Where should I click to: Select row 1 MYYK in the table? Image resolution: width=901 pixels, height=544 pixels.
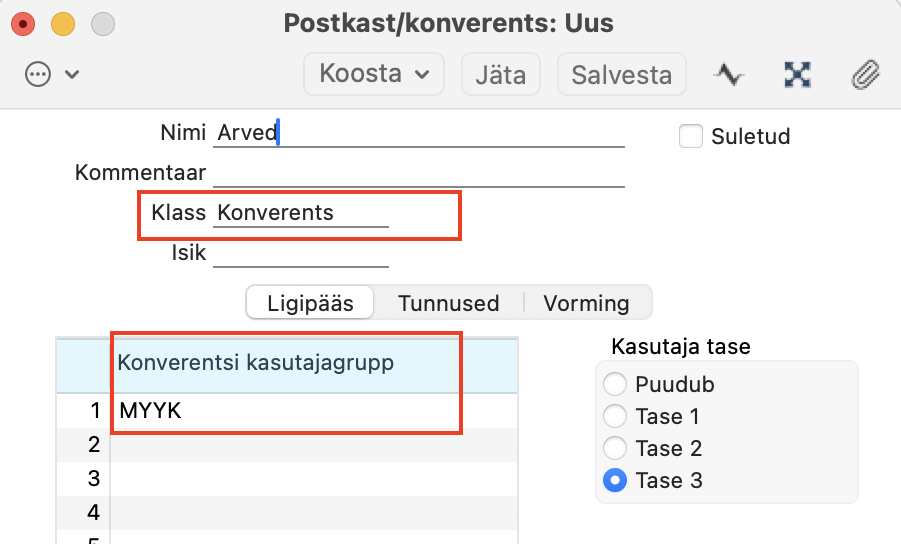pos(300,410)
